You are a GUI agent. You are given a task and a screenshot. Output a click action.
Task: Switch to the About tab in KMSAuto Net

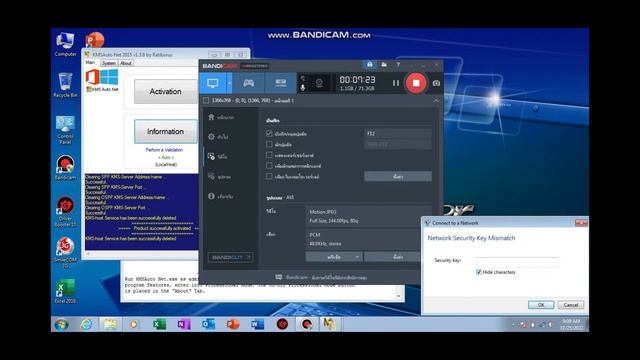(x=126, y=63)
